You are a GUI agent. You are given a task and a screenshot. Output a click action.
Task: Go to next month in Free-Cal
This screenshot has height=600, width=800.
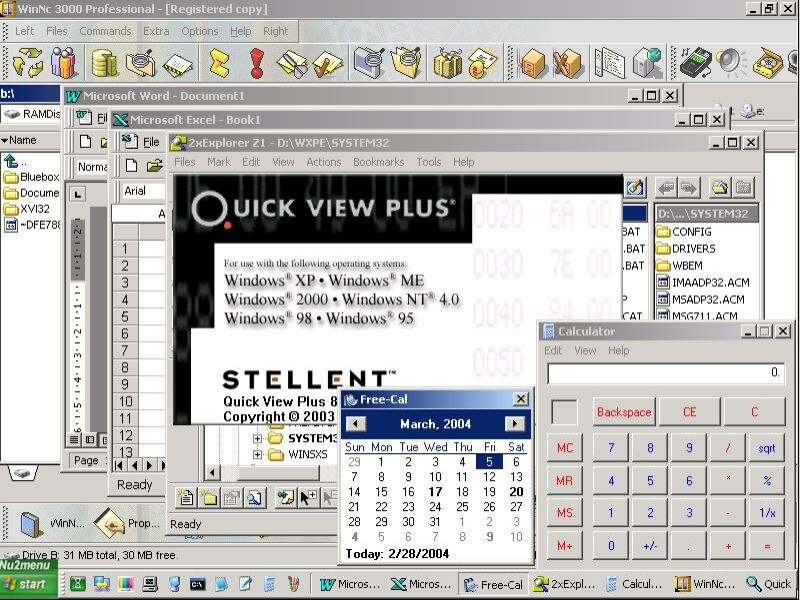click(515, 424)
